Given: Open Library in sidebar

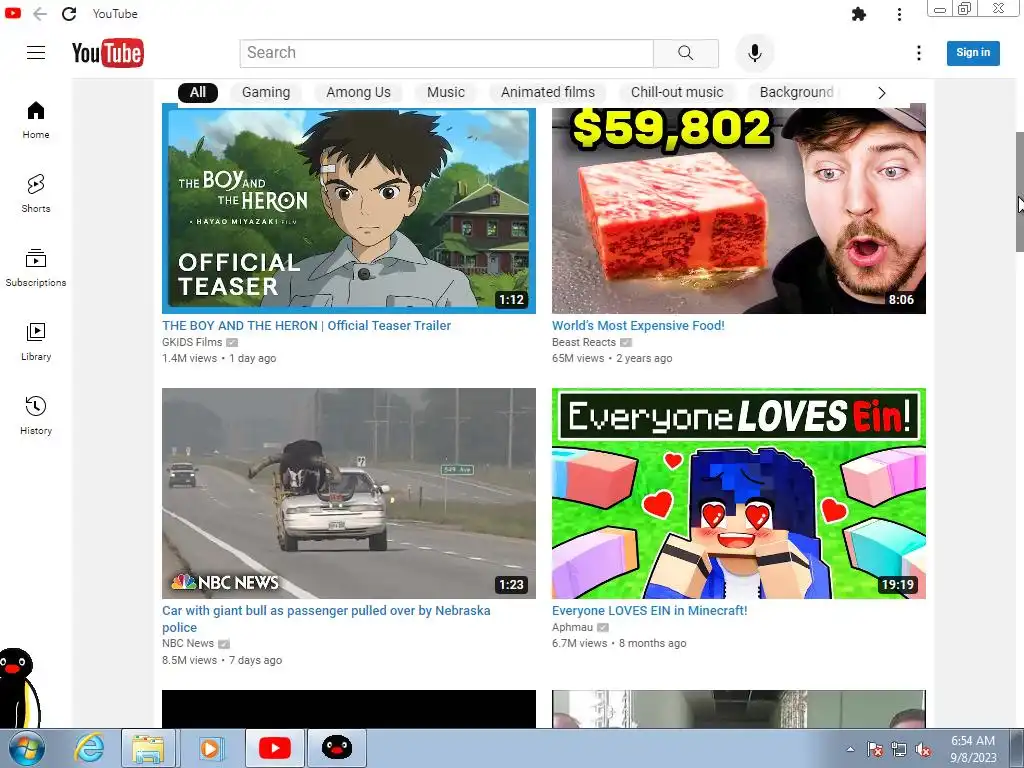Looking at the screenshot, I should pos(36,342).
